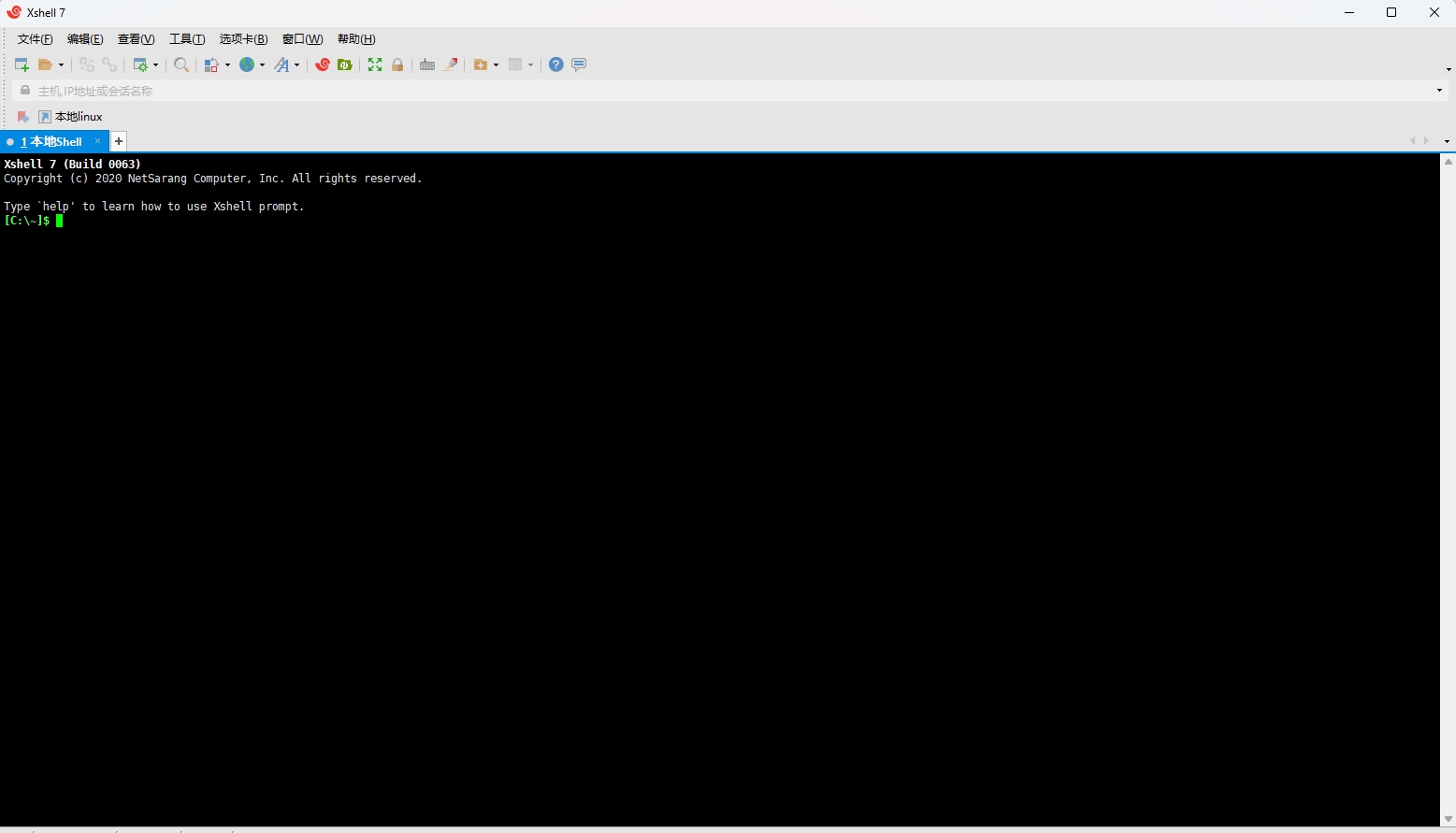The height and width of the screenshot is (833, 1456).
Task: Open the tab list dropdown arrow
Action: (1447, 141)
